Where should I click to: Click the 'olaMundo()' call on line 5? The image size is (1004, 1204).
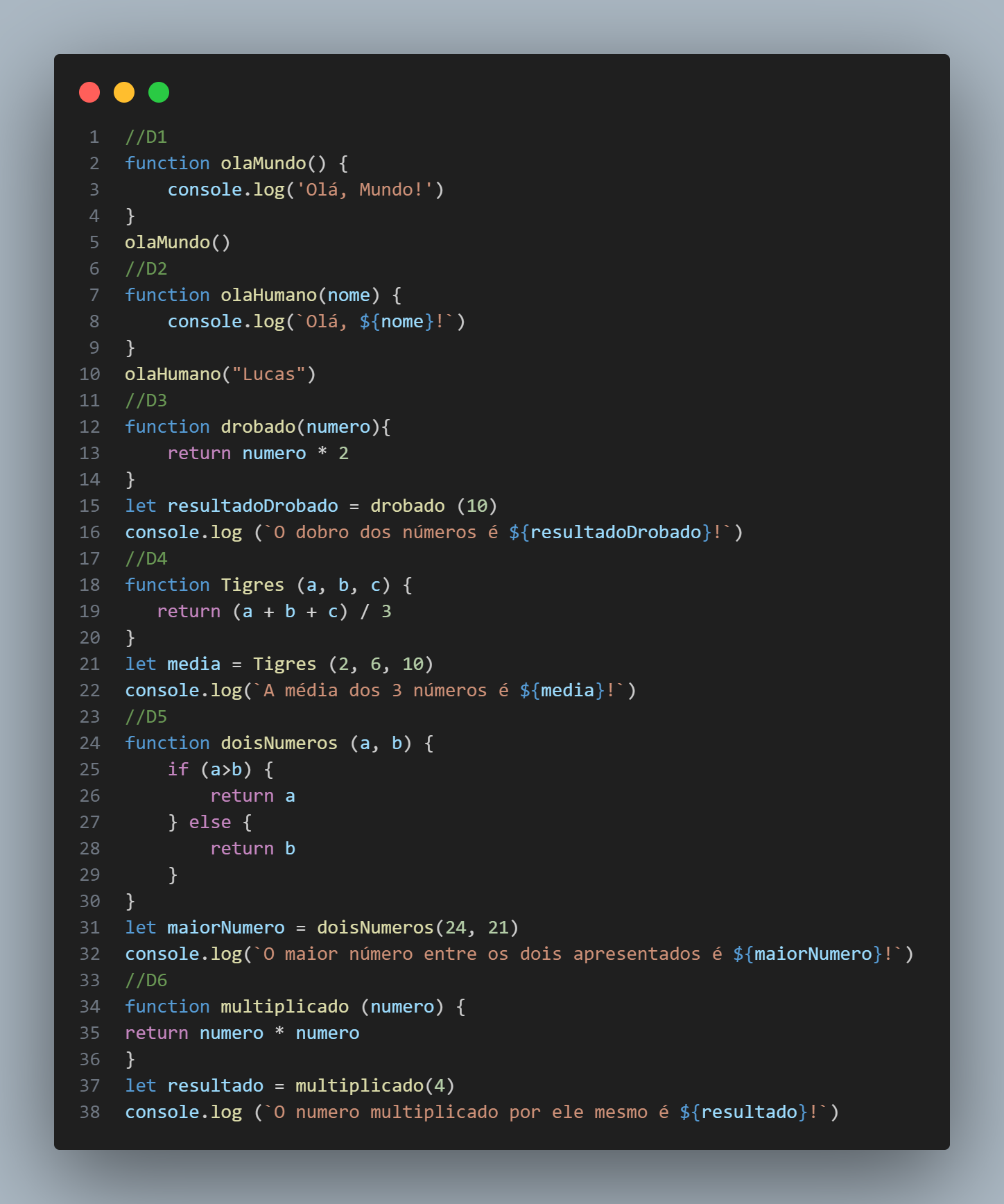(x=178, y=242)
